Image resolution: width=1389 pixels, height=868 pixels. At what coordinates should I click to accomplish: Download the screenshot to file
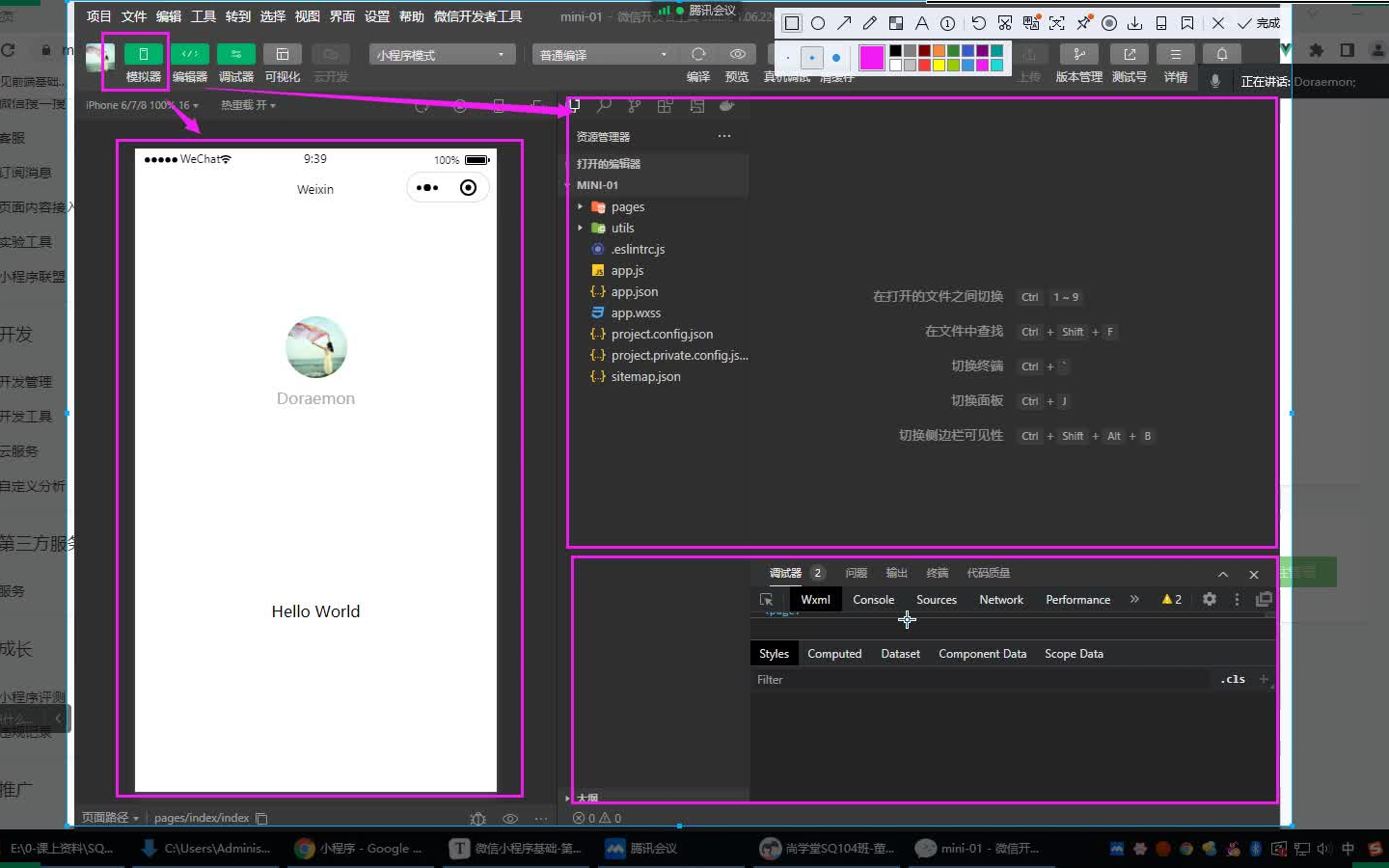[x=1135, y=23]
